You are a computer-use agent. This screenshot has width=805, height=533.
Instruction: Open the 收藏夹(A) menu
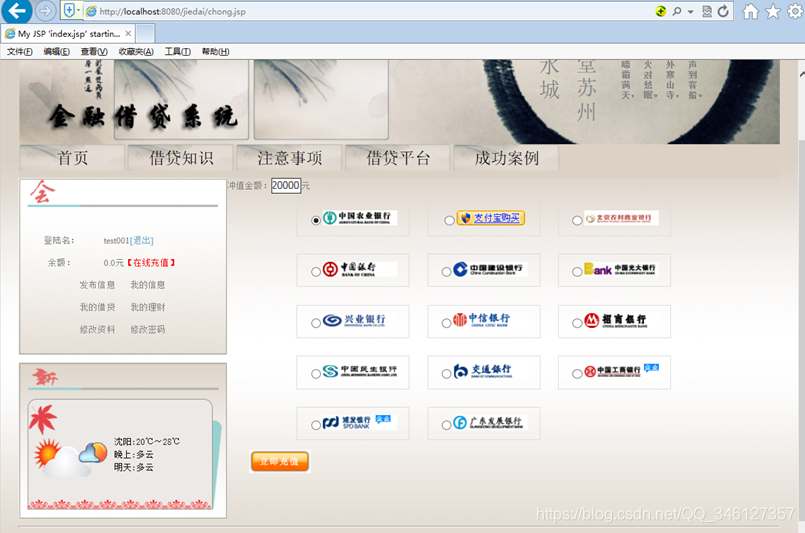point(136,51)
